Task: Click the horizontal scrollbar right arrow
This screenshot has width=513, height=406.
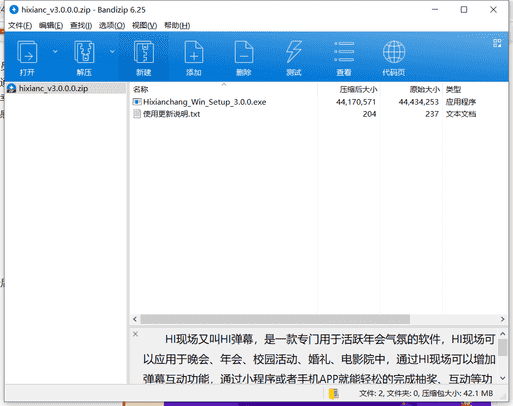Action: 502,319
